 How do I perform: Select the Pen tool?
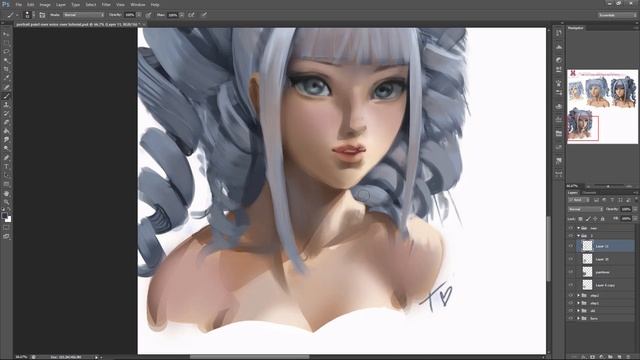point(6,158)
